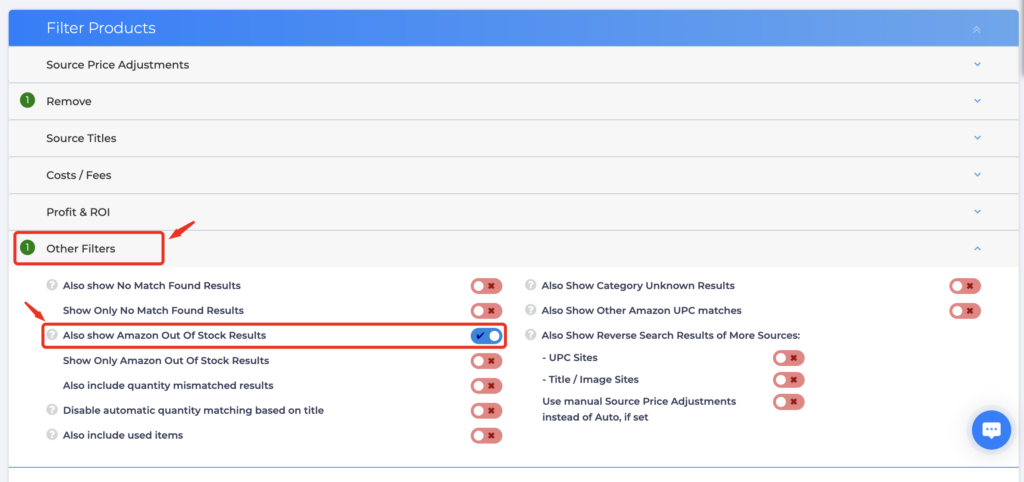Click help icon beside Also include used items
This screenshot has width=1024, height=482.
pyautogui.click(x=52, y=435)
